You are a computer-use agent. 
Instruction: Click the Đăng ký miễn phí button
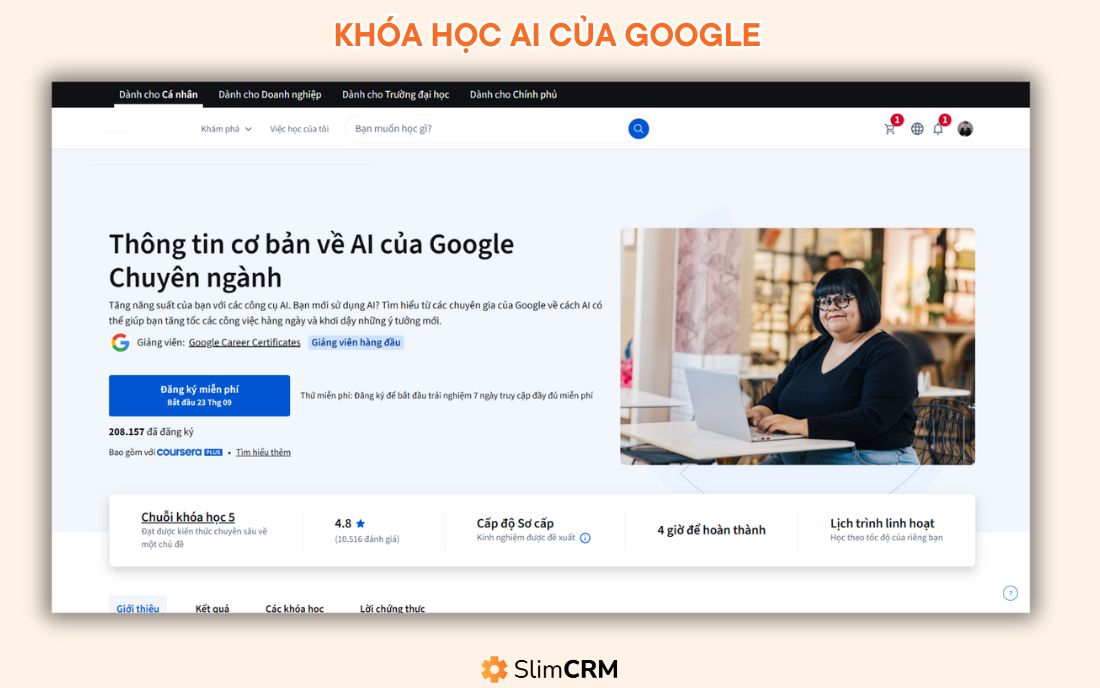click(199, 396)
